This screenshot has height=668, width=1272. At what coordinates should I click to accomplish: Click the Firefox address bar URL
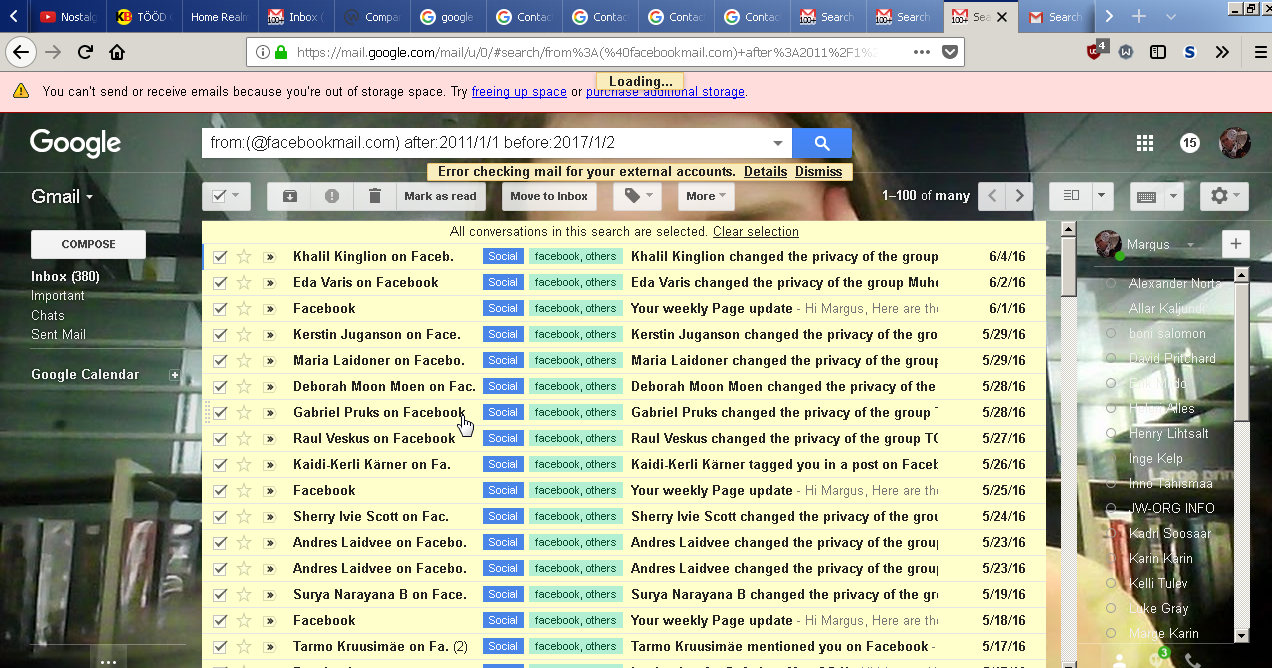(x=586, y=52)
